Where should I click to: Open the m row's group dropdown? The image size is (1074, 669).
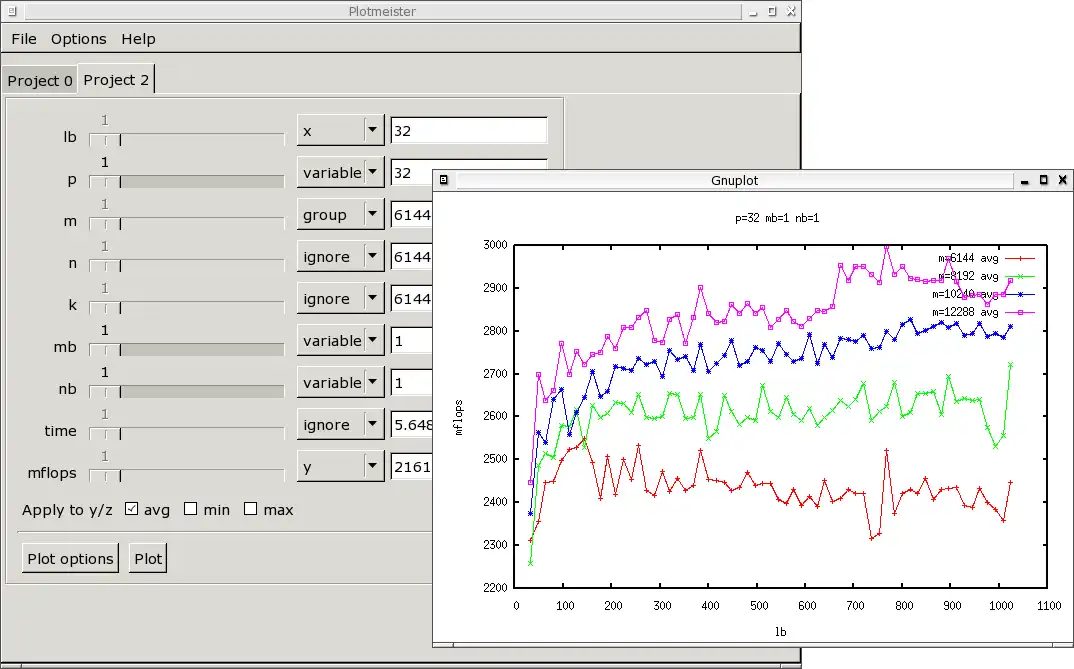tap(341, 215)
